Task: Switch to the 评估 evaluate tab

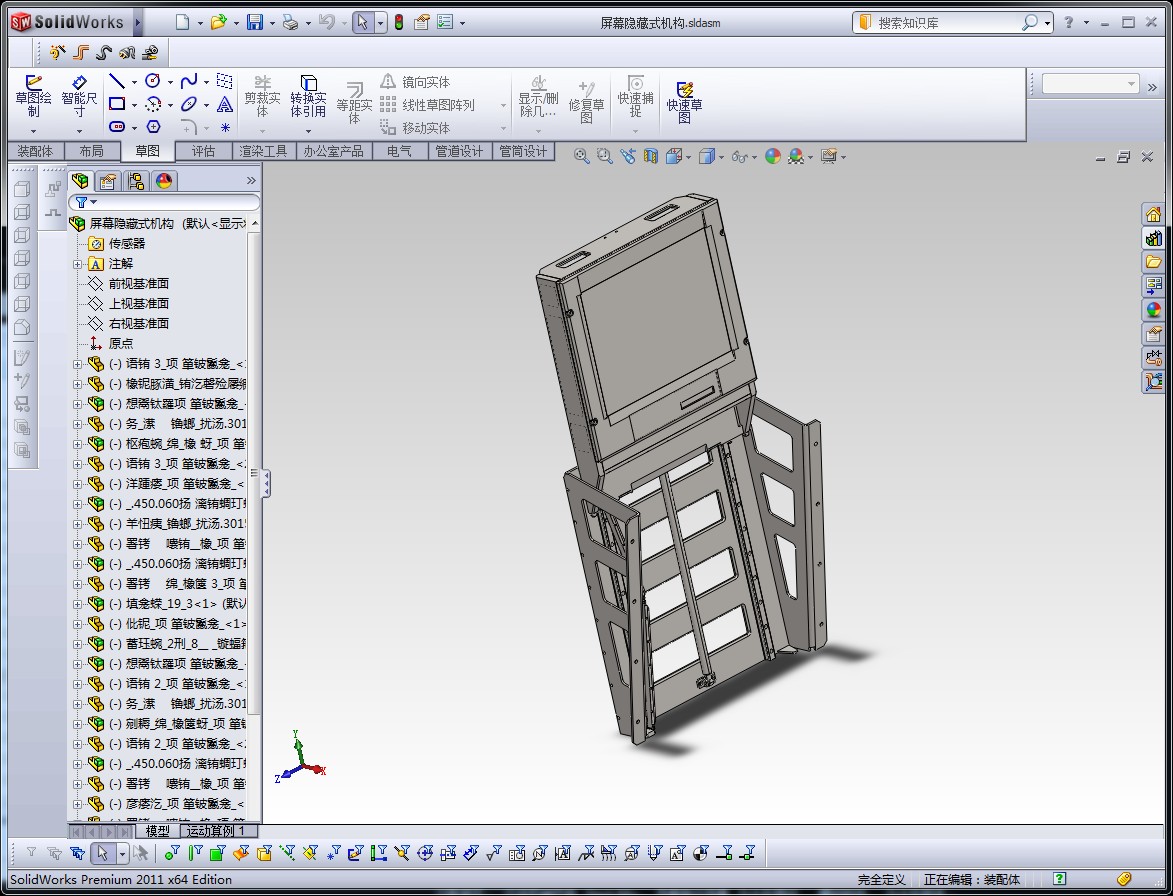Action: pos(203,151)
